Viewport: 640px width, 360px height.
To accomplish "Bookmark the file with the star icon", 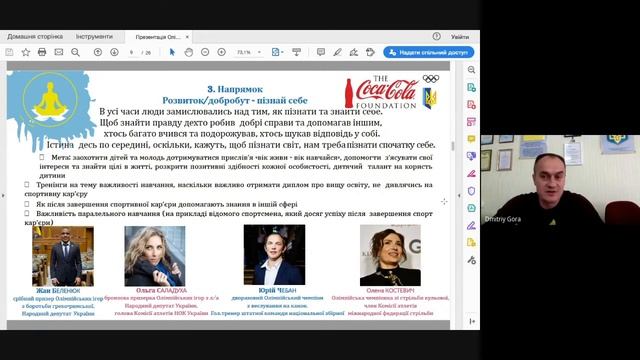I will coord(26,52).
